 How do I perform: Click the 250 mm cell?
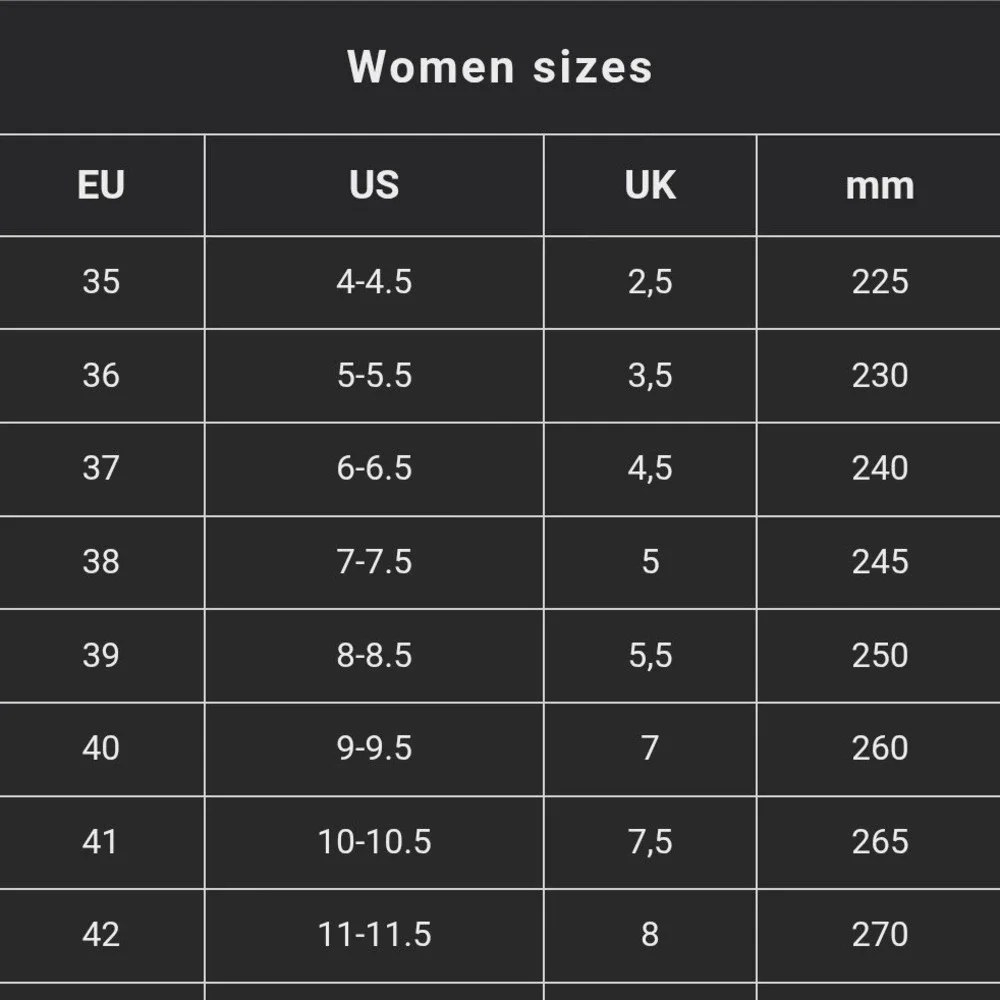879,656
